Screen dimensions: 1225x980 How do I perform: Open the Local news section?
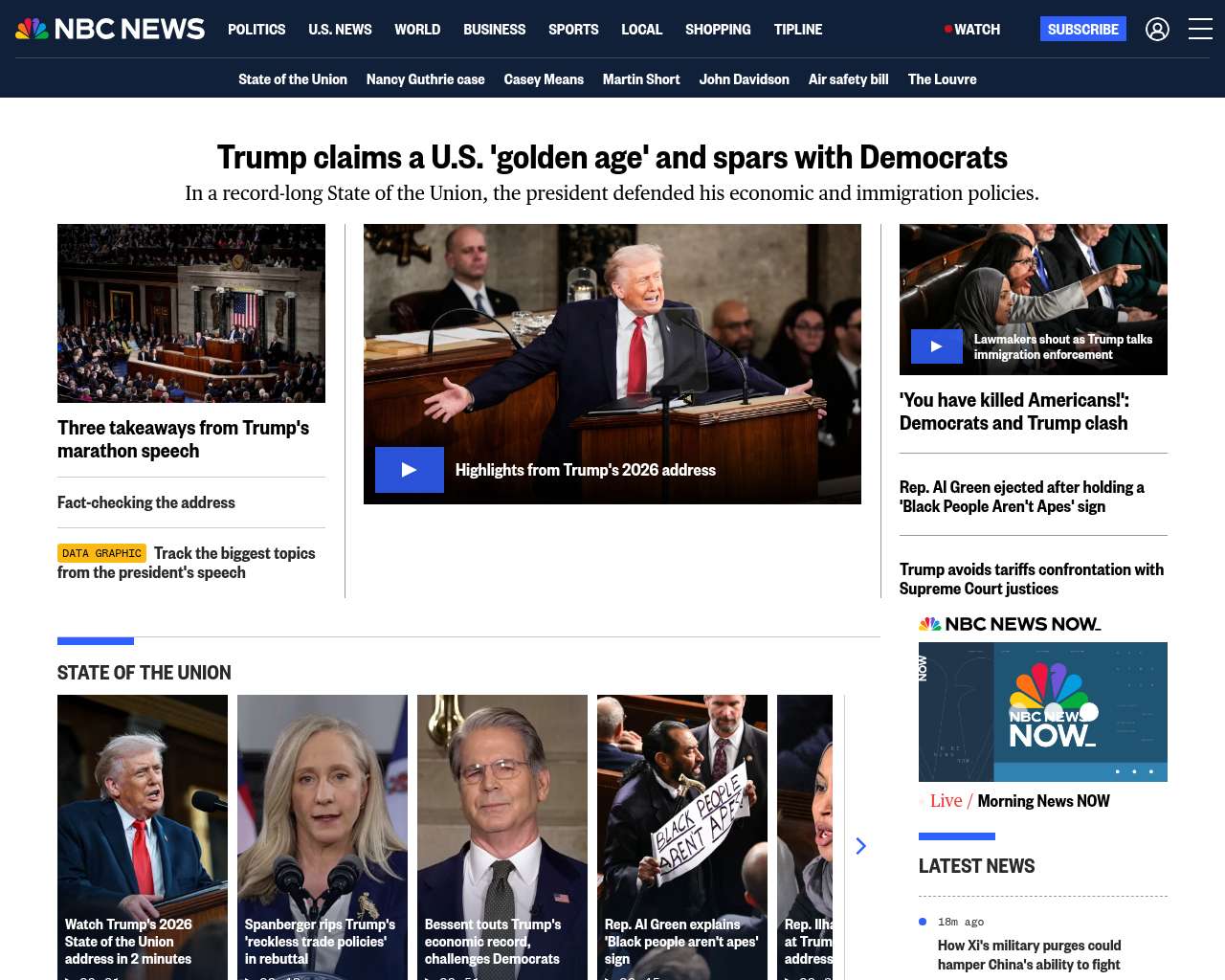(x=641, y=30)
